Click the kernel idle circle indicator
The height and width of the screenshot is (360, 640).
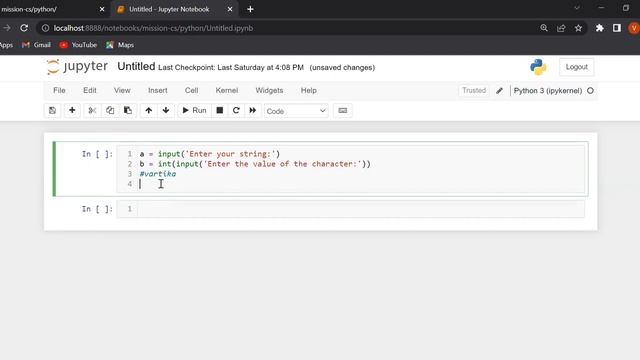[x=590, y=91]
